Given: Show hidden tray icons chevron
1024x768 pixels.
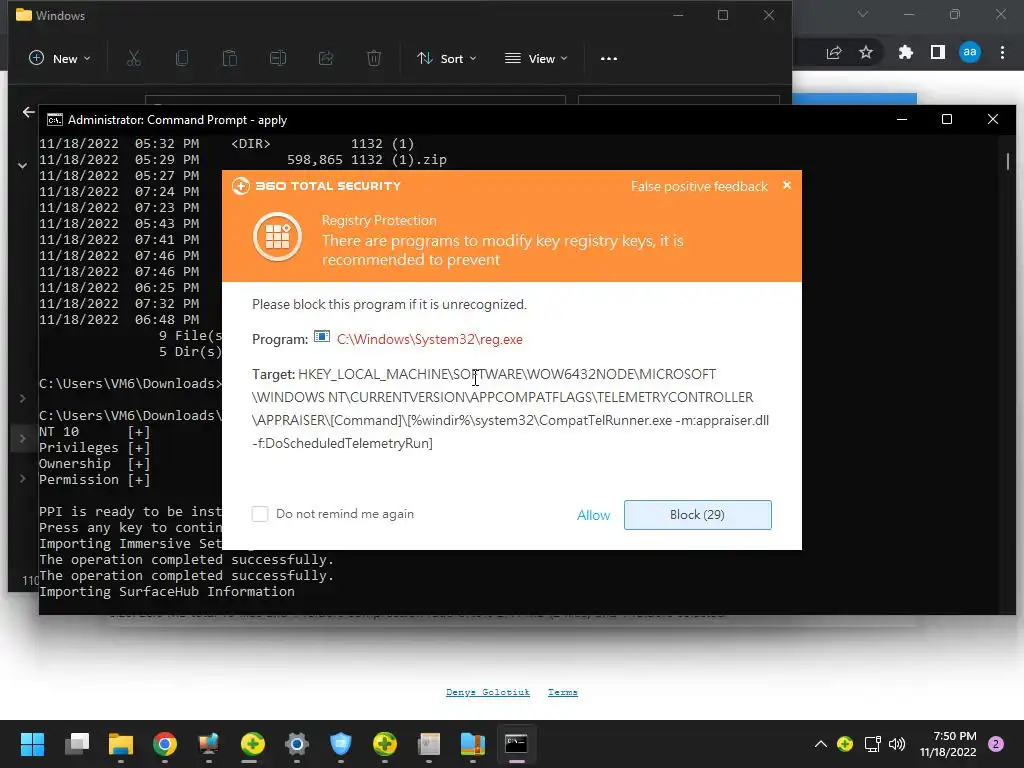Looking at the screenshot, I should pyautogui.click(x=821, y=744).
